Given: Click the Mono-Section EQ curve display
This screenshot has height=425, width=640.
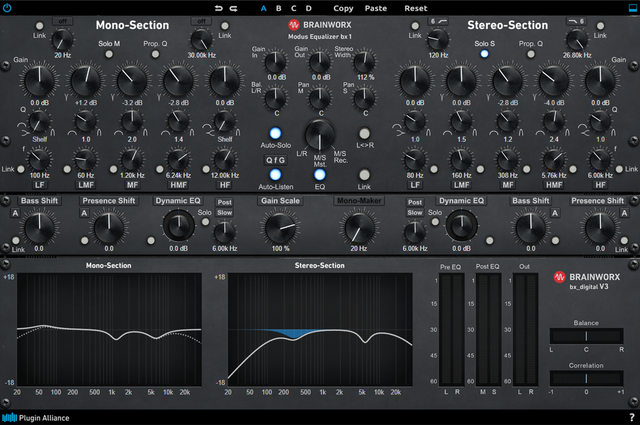Looking at the screenshot, I should coord(109,329).
